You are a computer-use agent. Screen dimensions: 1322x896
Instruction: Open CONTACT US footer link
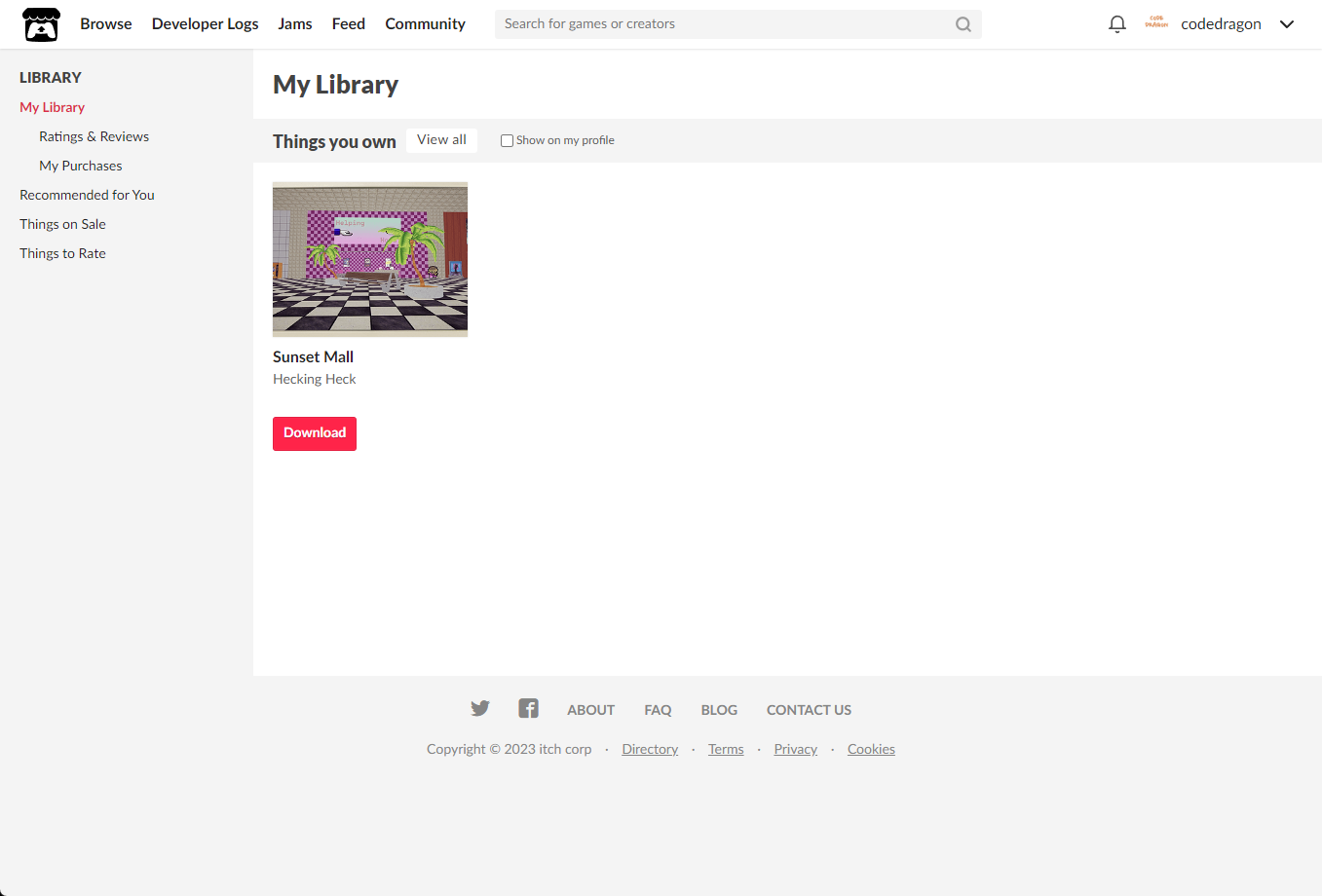[809, 710]
